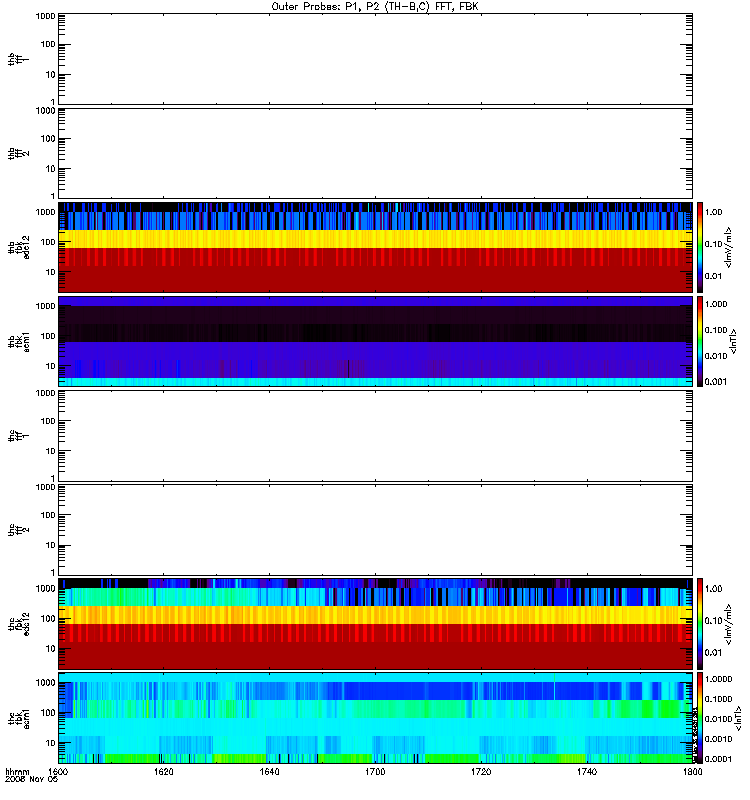
Task: Click the thc fbk edc12 color bar
Action: tap(700, 623)
